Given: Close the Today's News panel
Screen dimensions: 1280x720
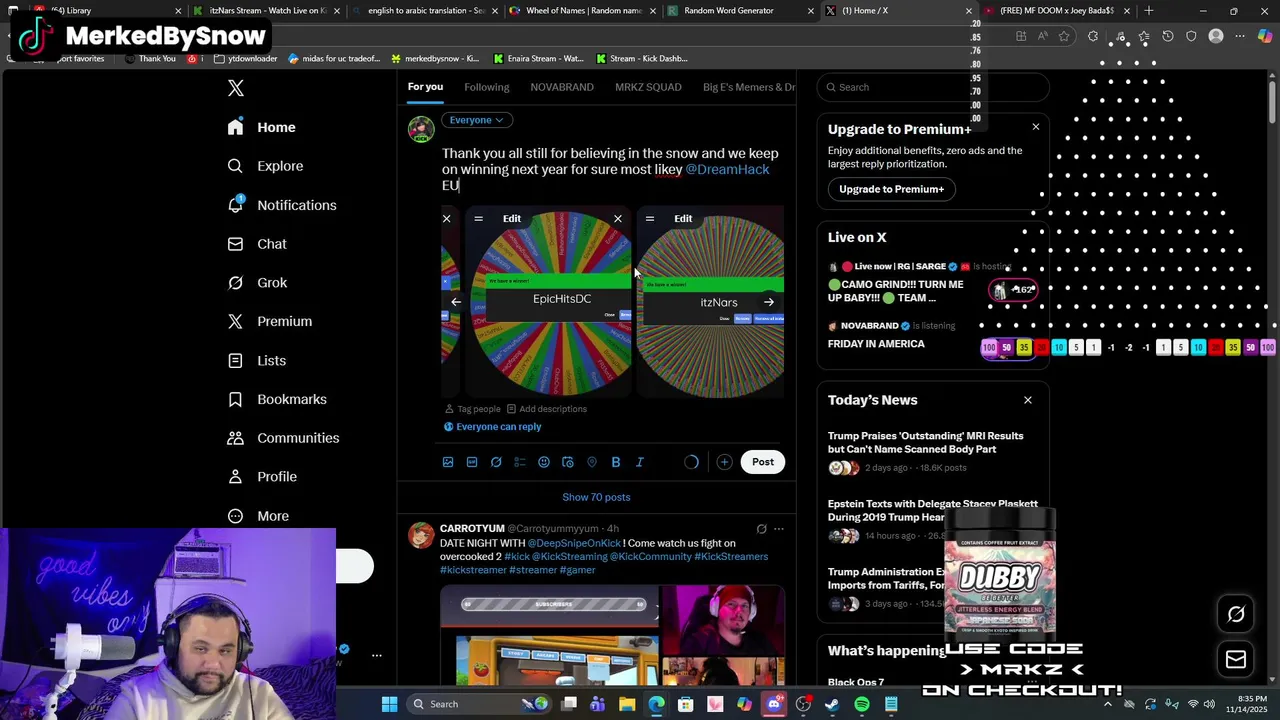Looking at the screenshot, I should click(x=1028, y=400).
